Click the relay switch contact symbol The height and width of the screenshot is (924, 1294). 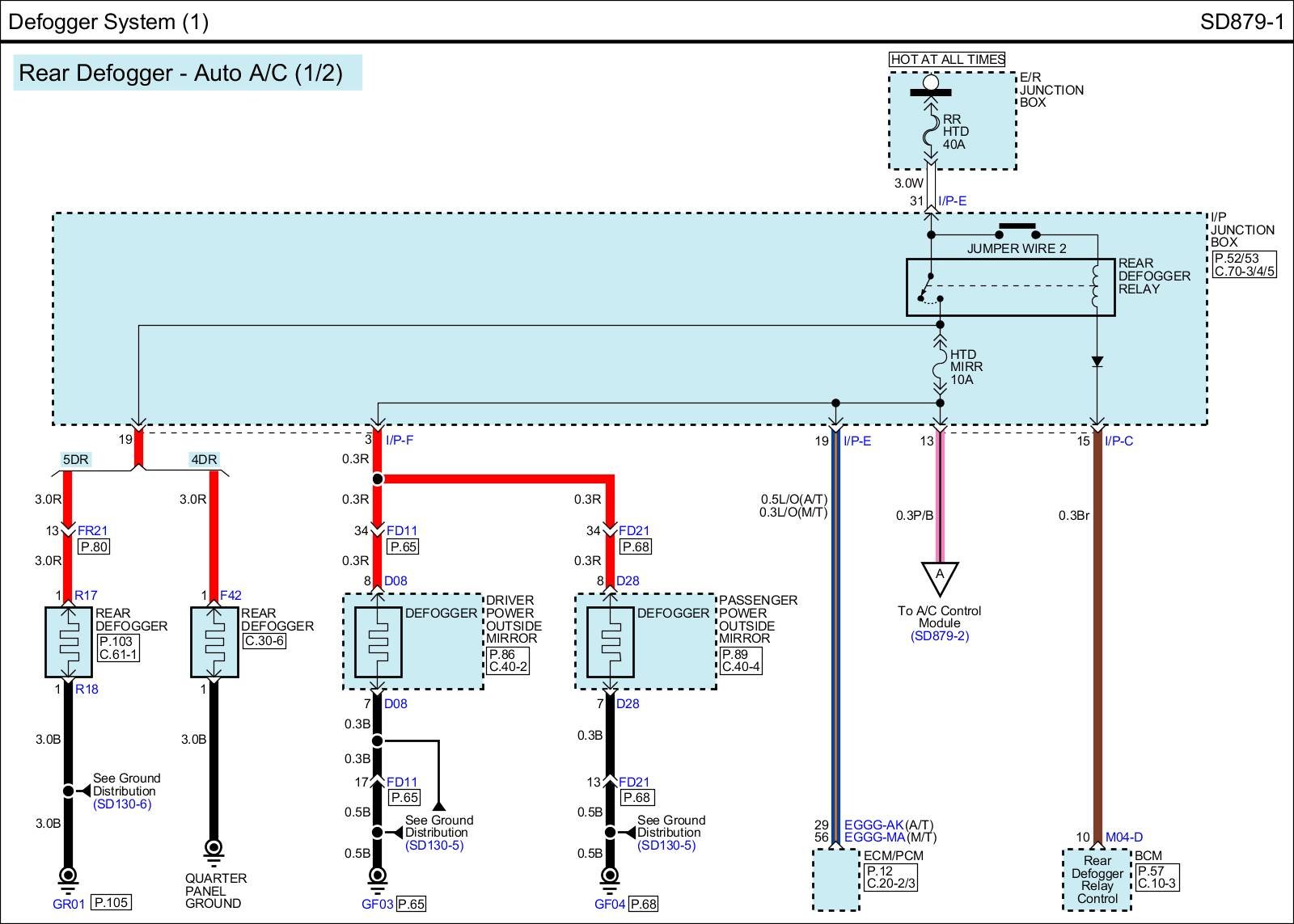click(930, 289)
